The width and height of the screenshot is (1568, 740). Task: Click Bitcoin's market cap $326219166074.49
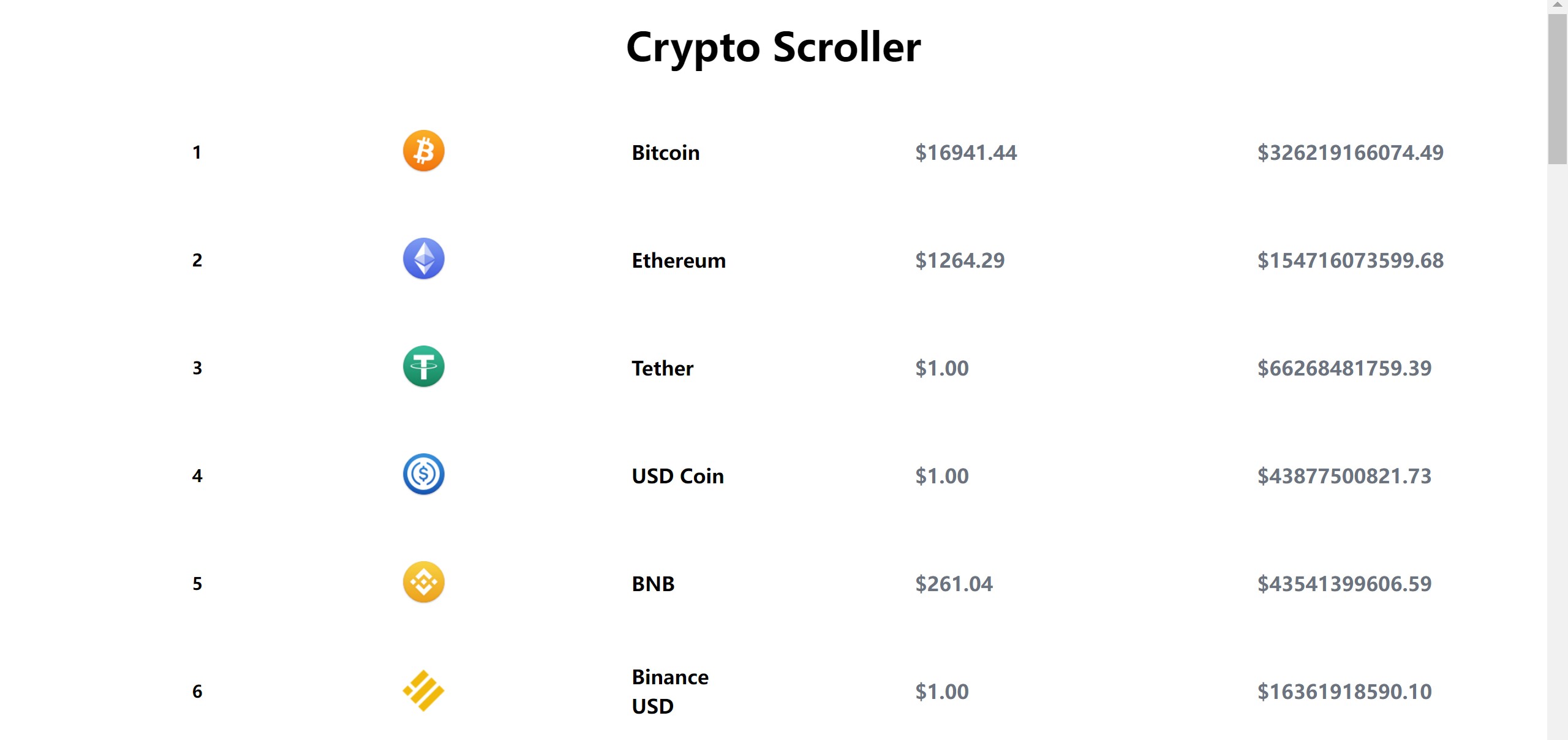click(x=1351, y=153)
